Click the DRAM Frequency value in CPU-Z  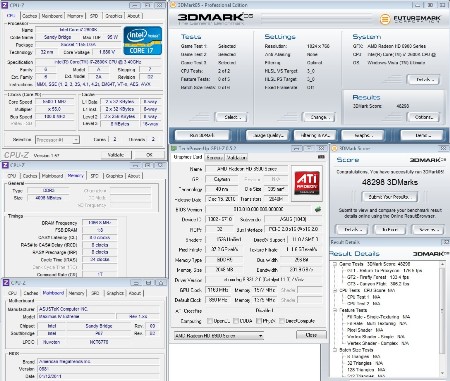pos(99,222)
